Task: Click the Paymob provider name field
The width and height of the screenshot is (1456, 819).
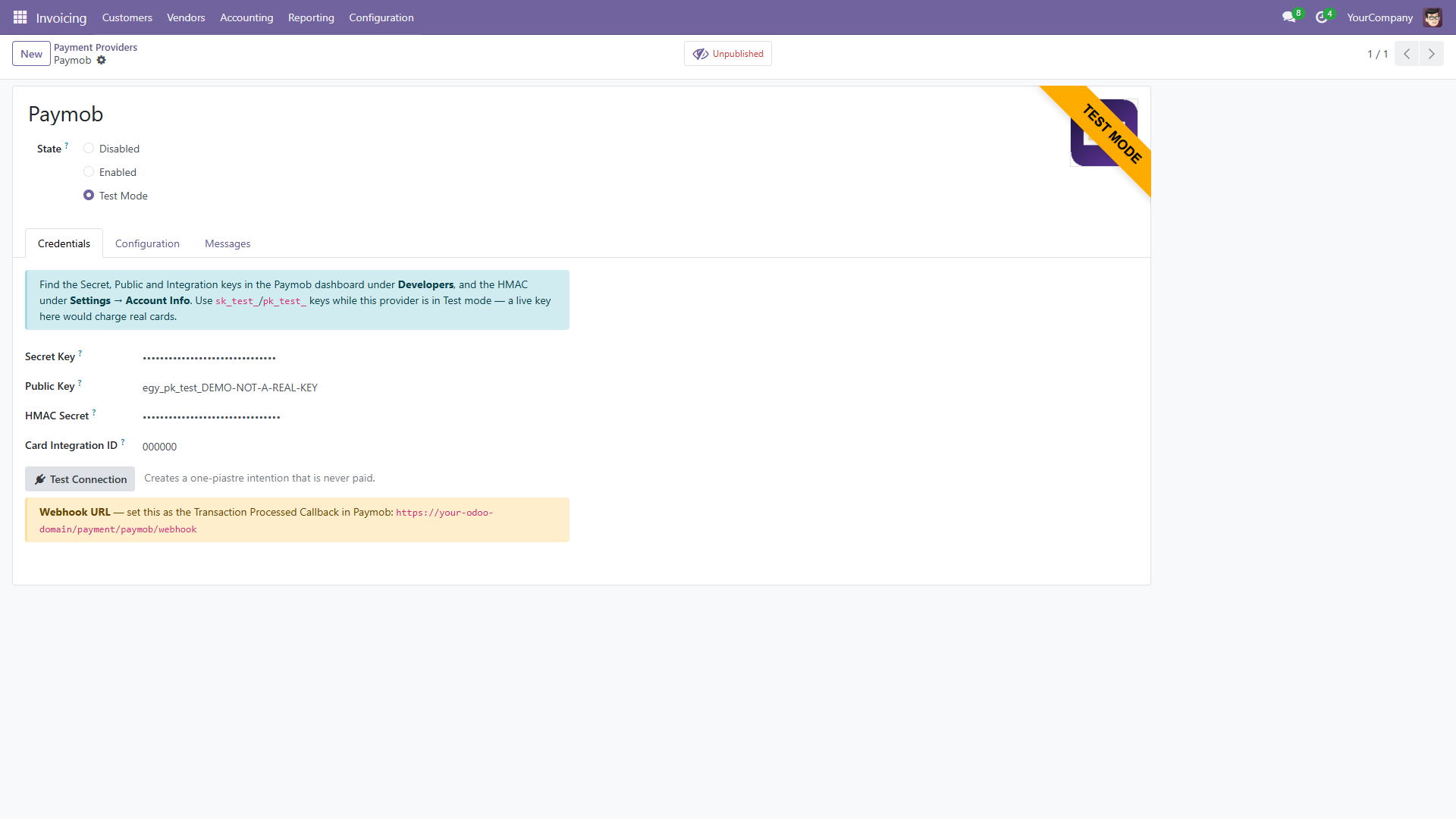Action: 66,114
